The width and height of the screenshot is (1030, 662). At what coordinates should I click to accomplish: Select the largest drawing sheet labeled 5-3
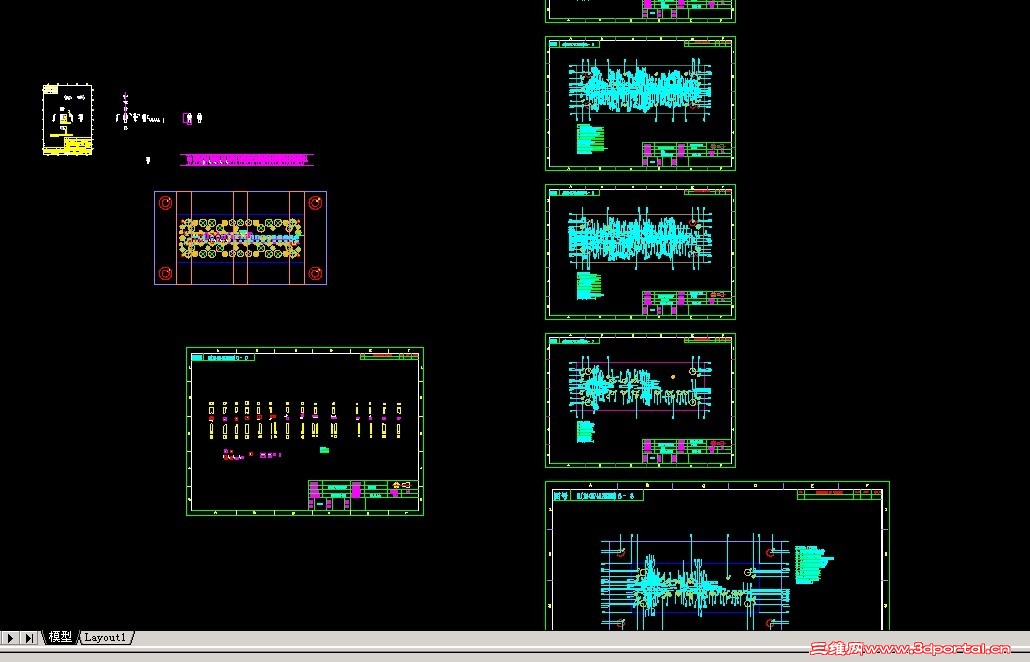[717, 556]
